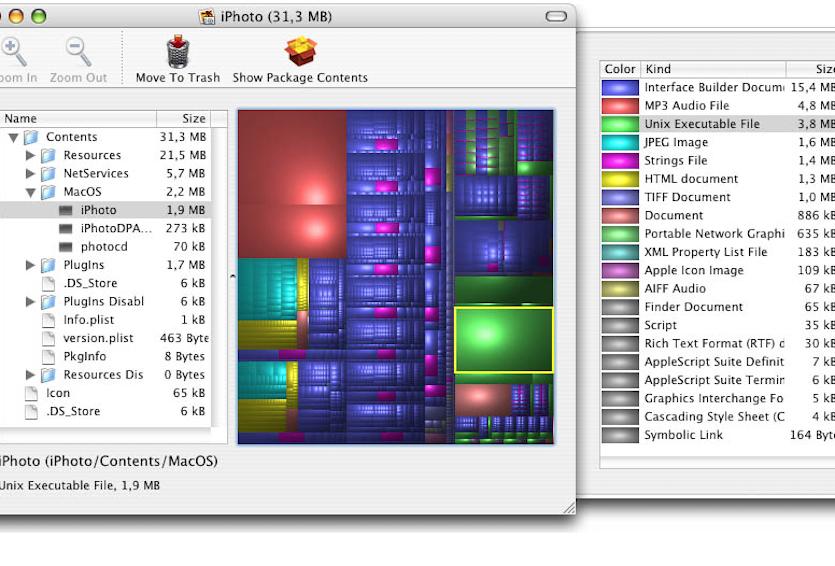
Task: Select the Symbolic Link kind row
Action: tap(717, 435)
